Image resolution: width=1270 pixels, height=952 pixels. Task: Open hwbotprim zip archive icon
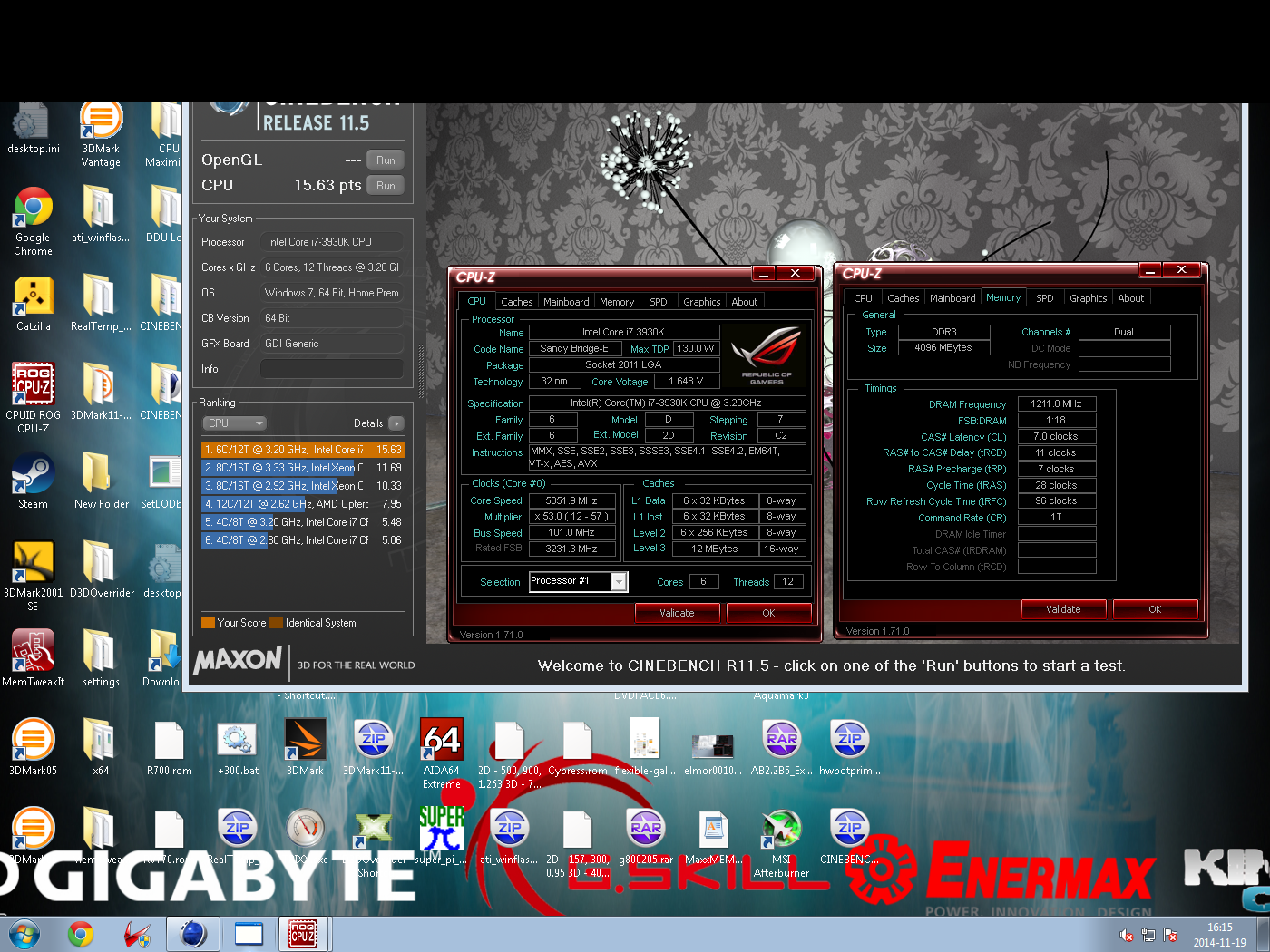tap(849, 747)
